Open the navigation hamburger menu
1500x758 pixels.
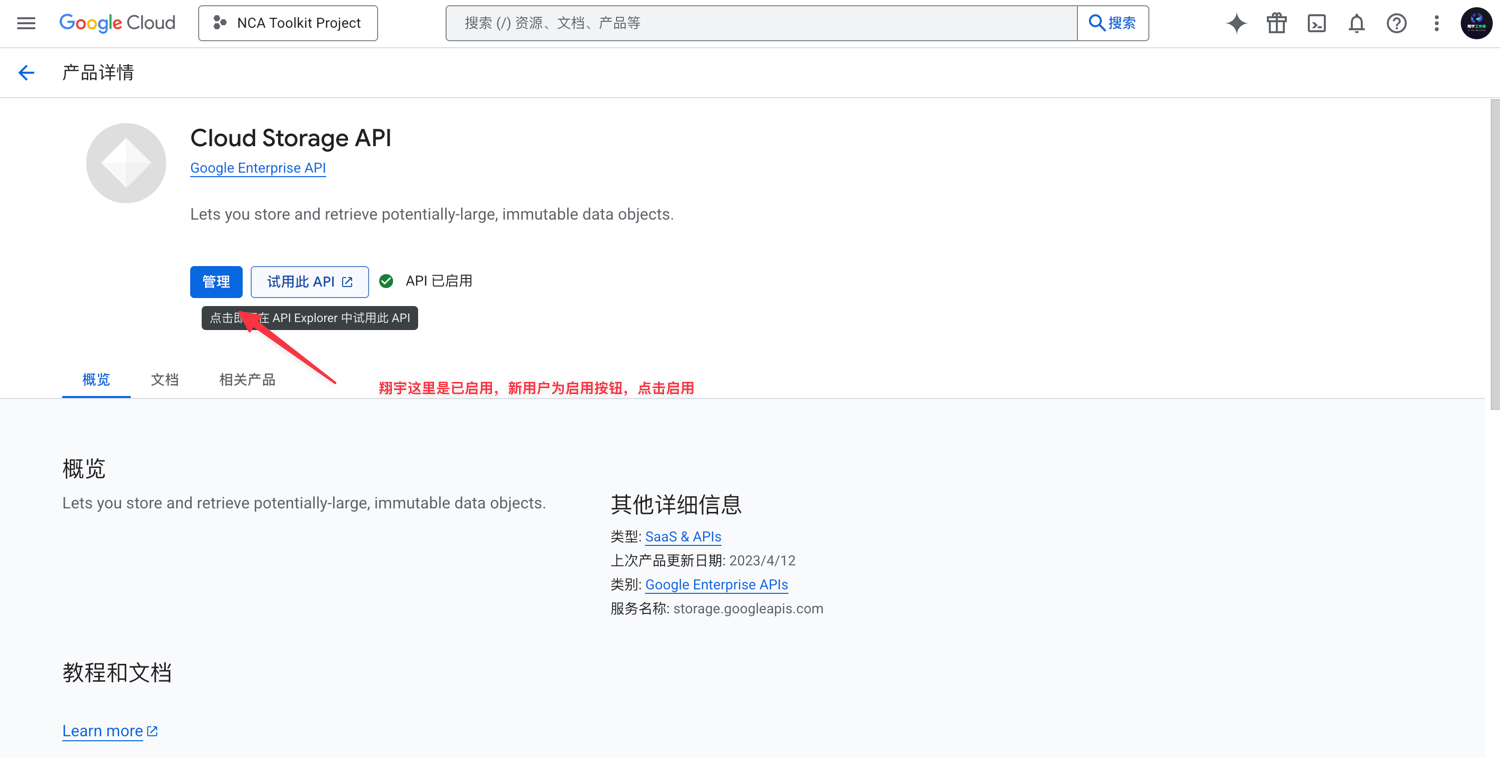[26, 22]
